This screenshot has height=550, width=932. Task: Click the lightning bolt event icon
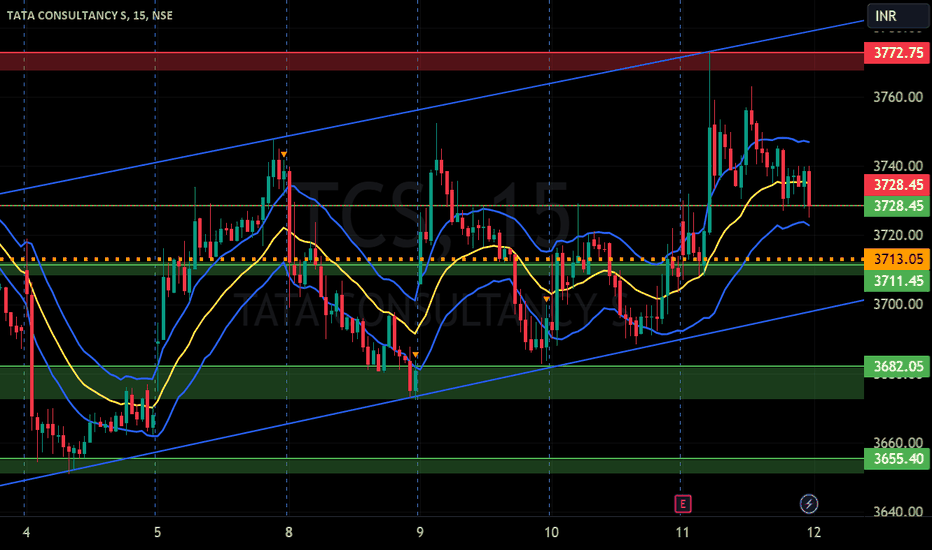pos(808,504)
